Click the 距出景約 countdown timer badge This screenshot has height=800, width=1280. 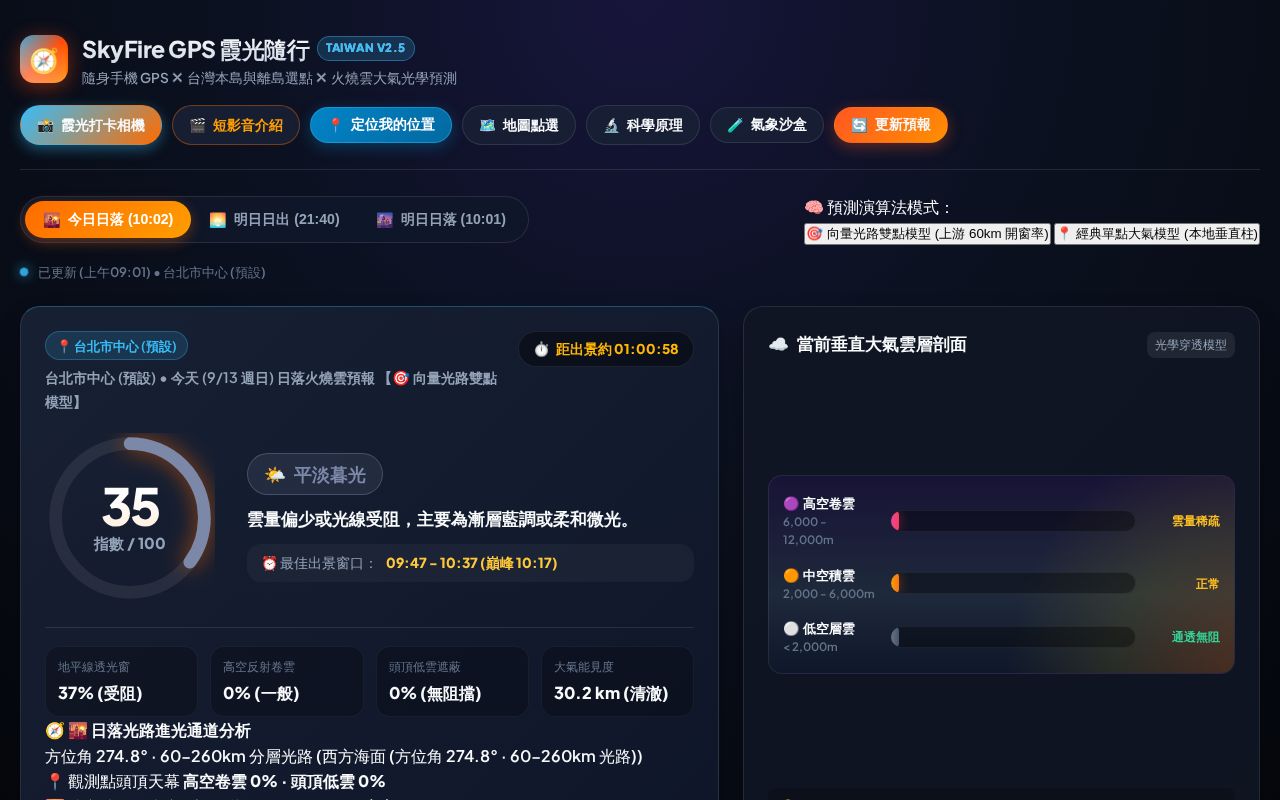(606, 349)
